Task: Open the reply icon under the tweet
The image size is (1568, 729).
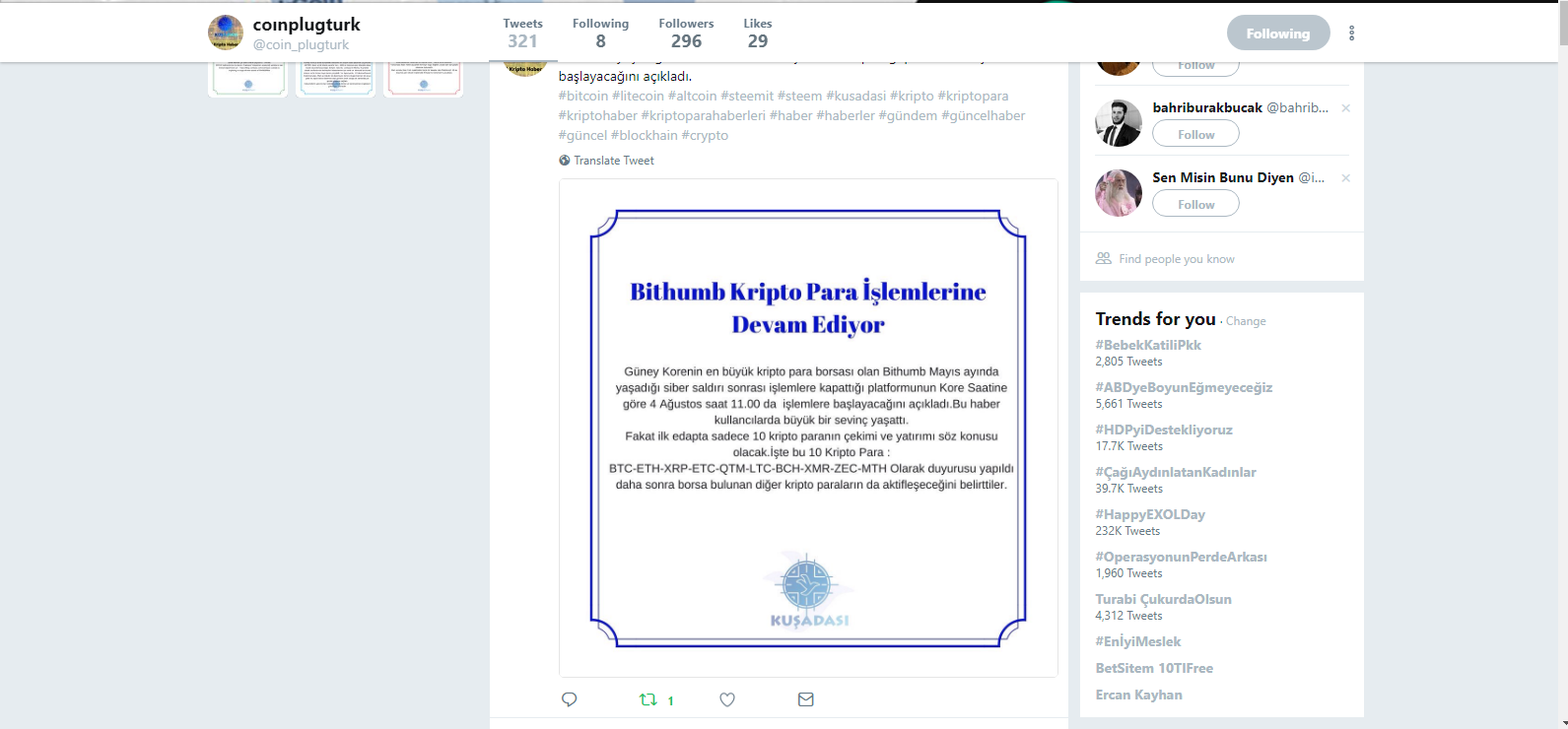Action: (x=569, y=699)
